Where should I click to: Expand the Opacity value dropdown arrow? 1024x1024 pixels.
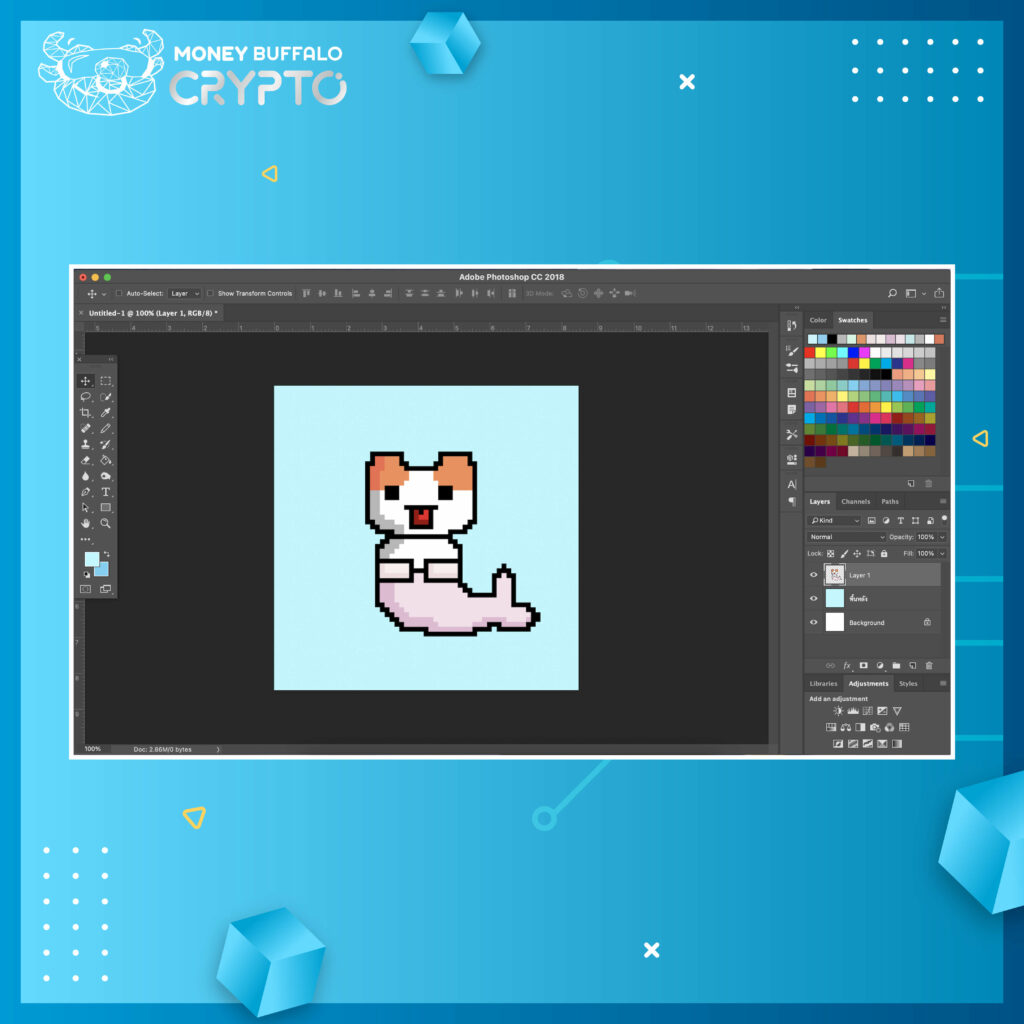pos(942,537)
